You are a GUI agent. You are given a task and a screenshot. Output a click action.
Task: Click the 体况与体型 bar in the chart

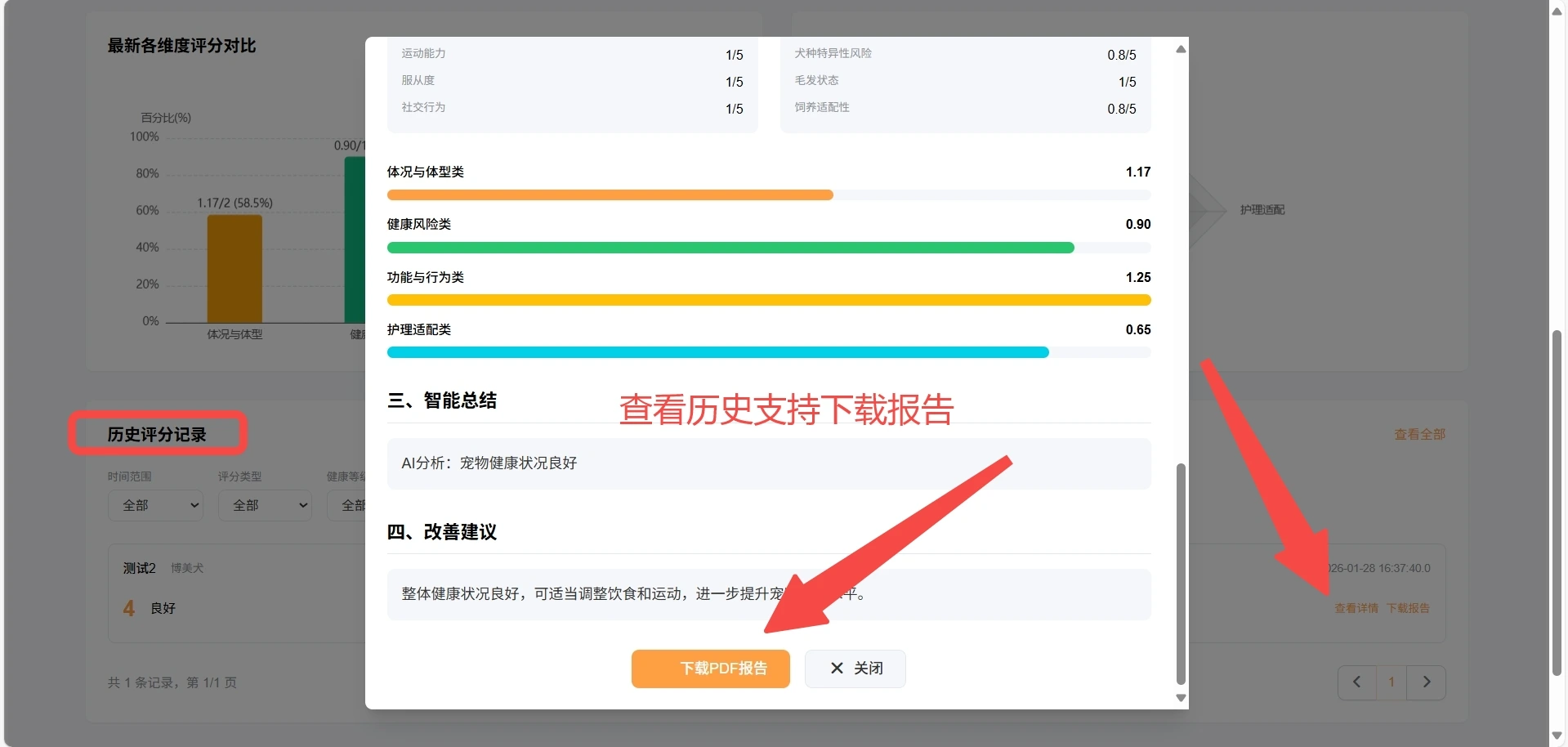click(235, 268)
